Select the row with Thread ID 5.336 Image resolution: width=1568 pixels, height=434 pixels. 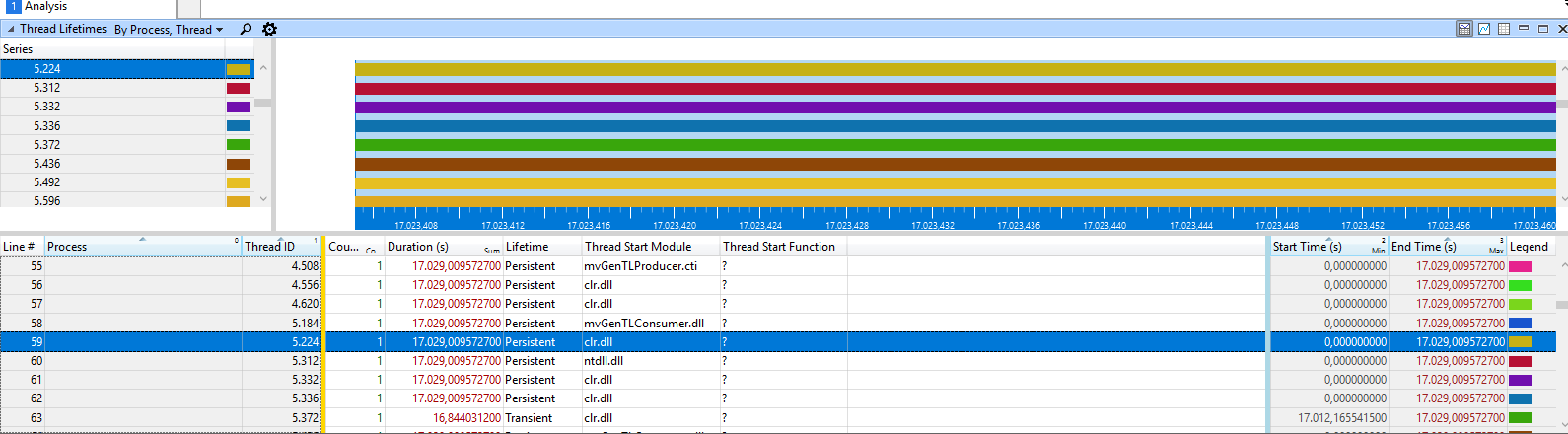pos(779,398)
